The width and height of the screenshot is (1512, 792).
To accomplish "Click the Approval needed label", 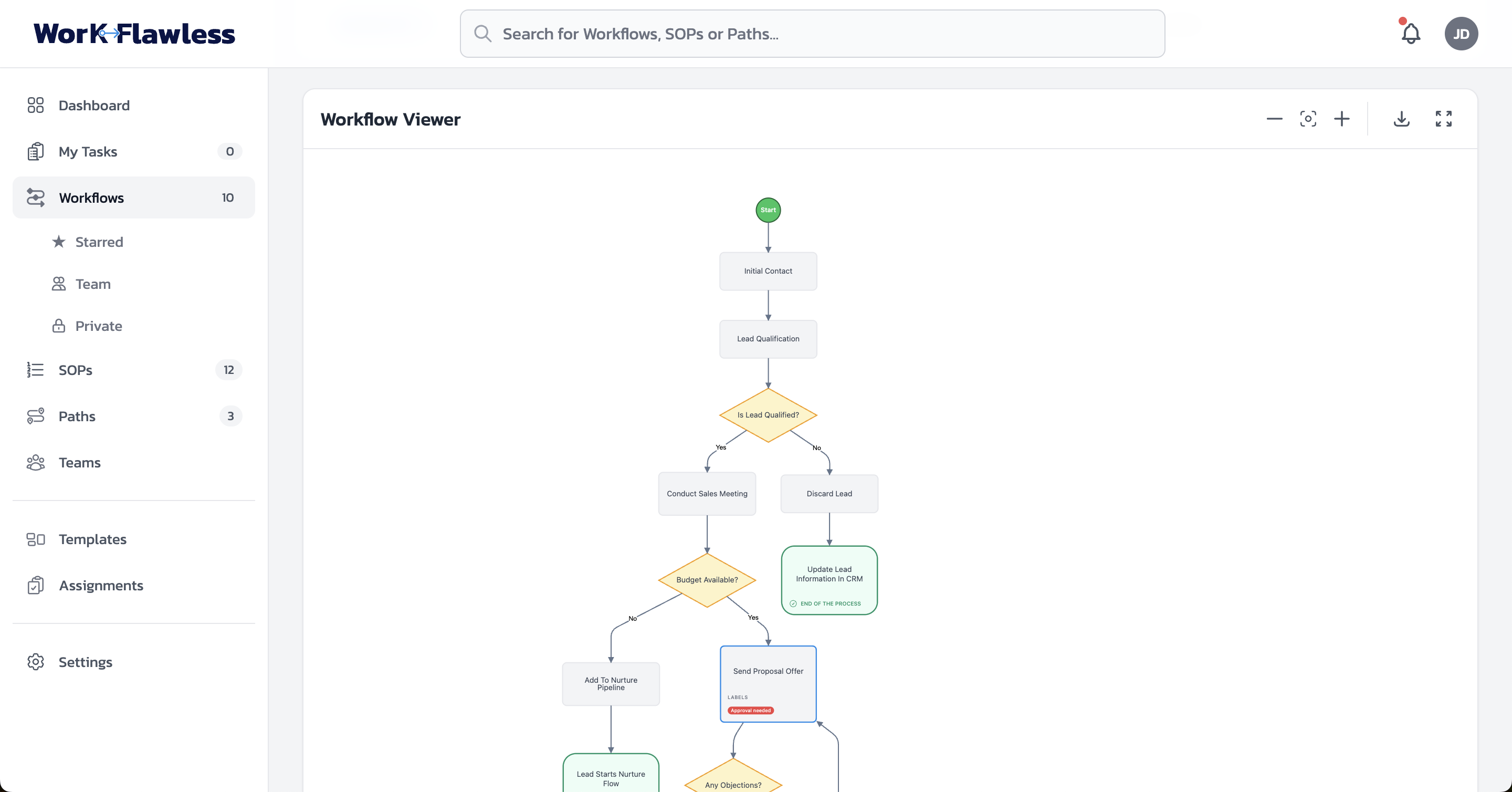I will click(x=750, y=711).
